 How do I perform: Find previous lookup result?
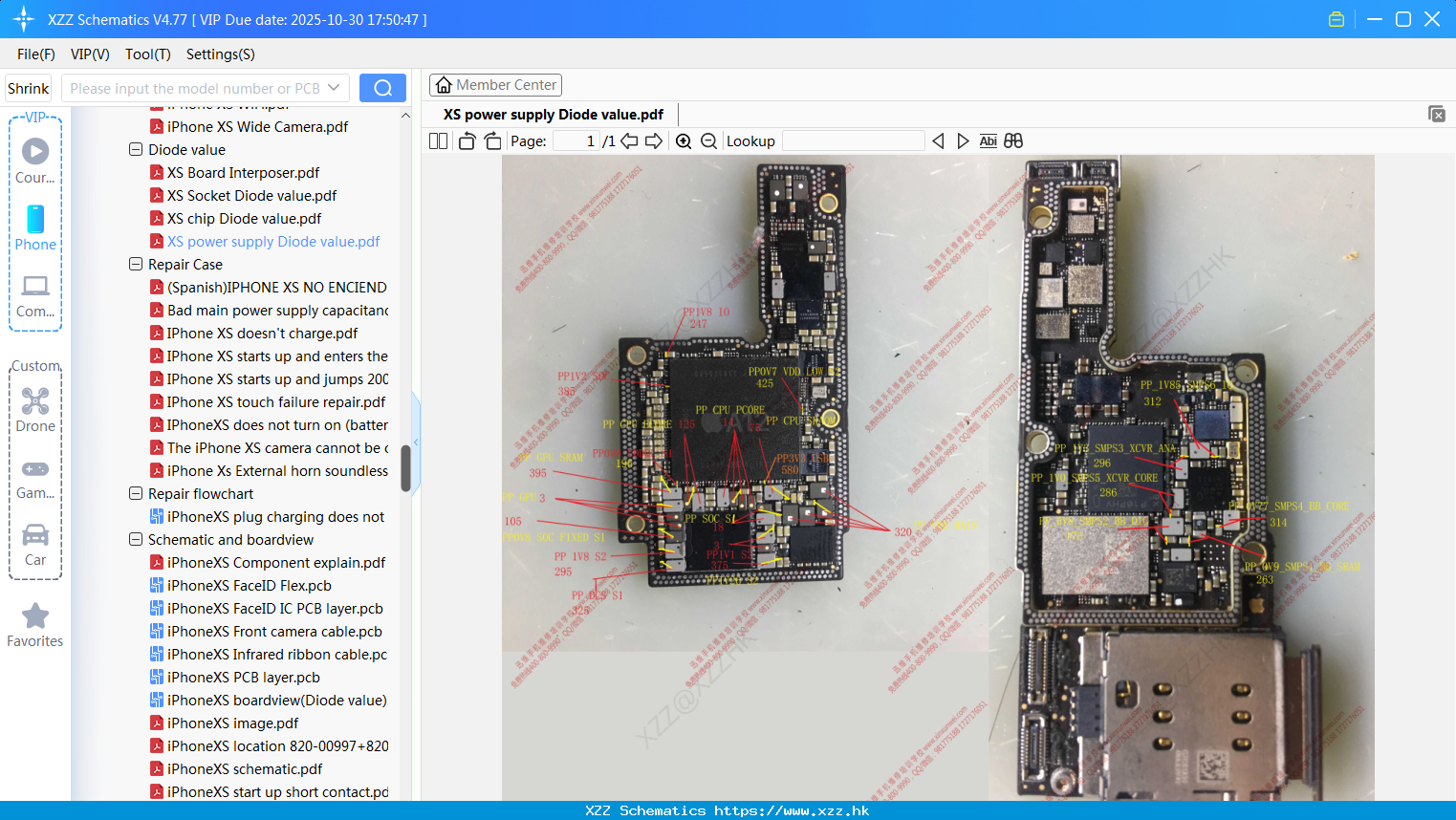[x=938, y=140]
